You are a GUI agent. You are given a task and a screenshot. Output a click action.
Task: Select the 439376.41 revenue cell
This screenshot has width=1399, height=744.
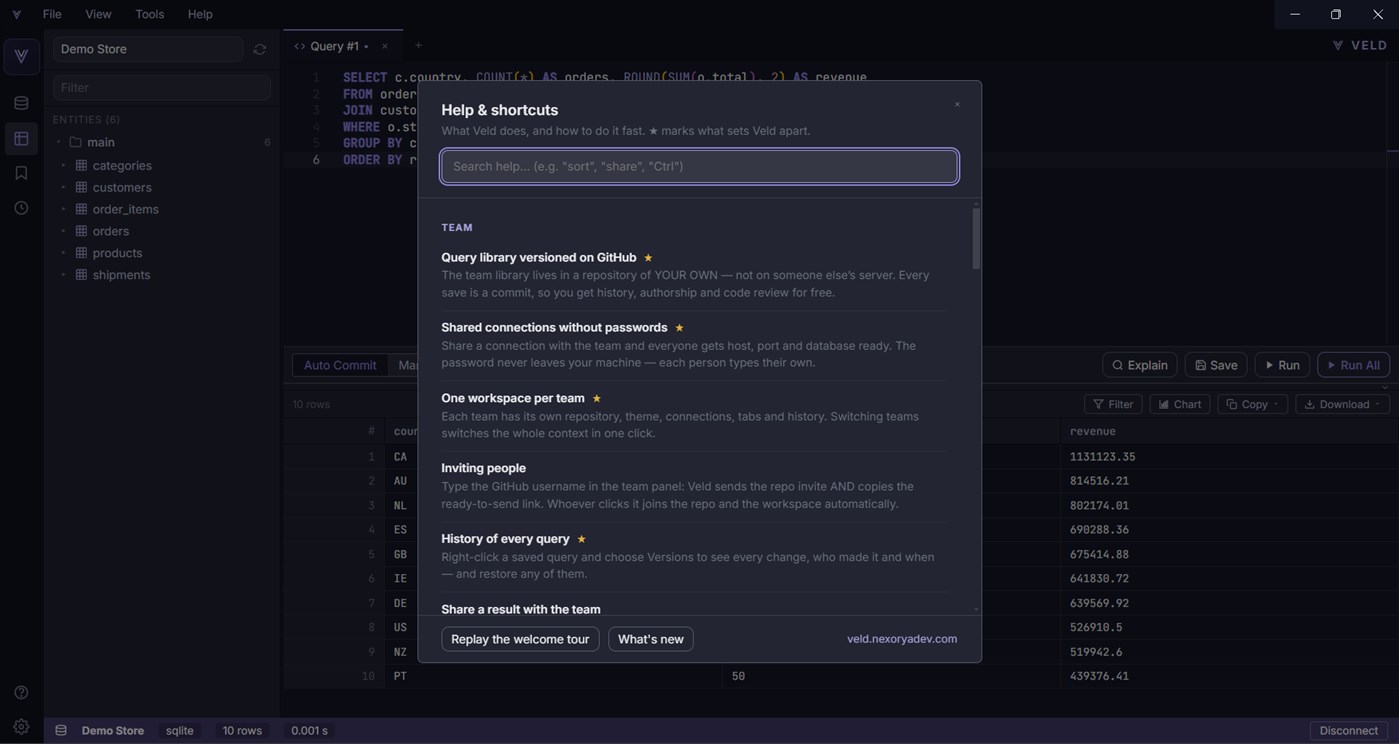pyautogui.click(x=1099, y=676)
